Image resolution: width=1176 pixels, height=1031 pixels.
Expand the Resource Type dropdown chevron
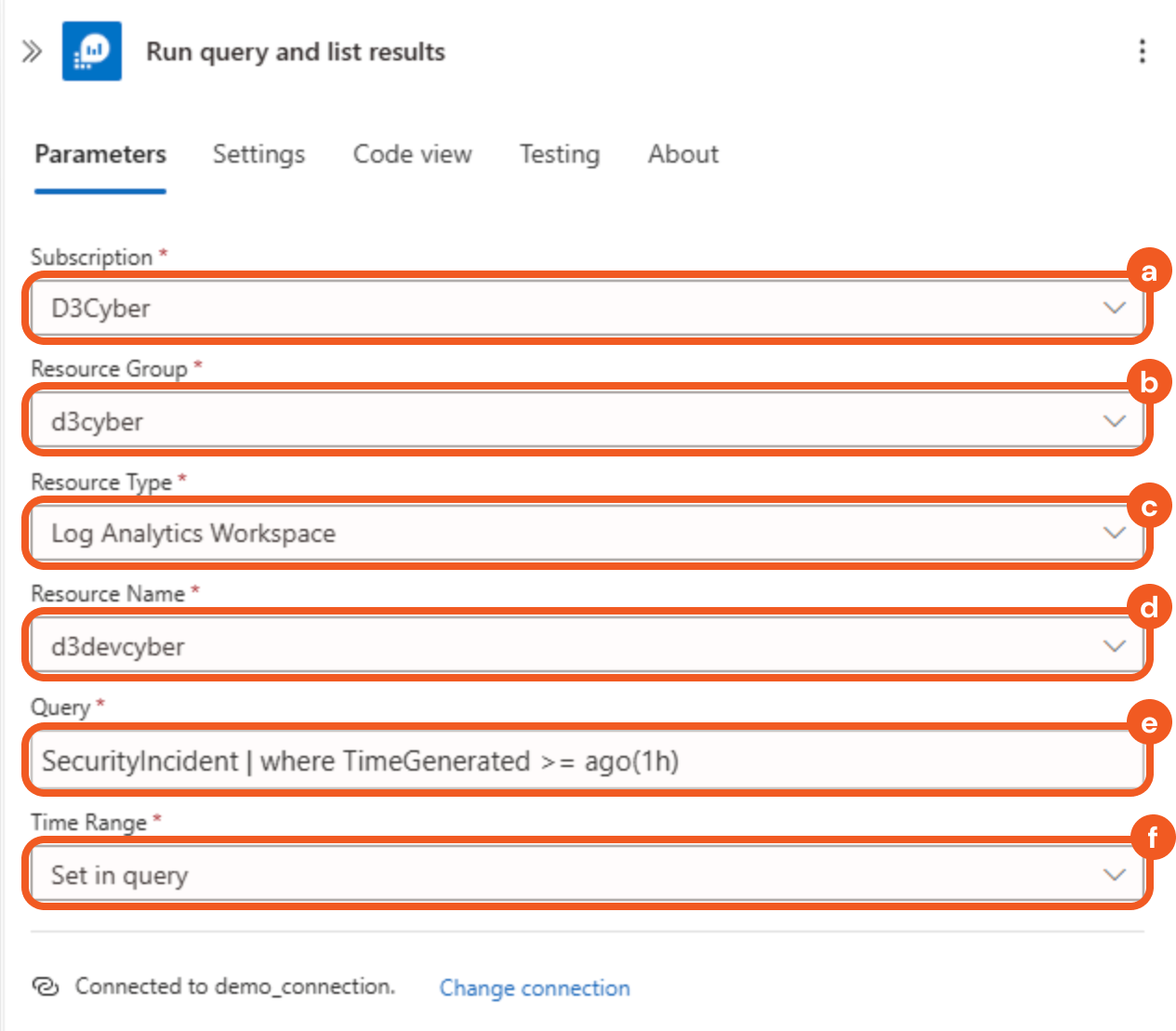click(1114, 533)
